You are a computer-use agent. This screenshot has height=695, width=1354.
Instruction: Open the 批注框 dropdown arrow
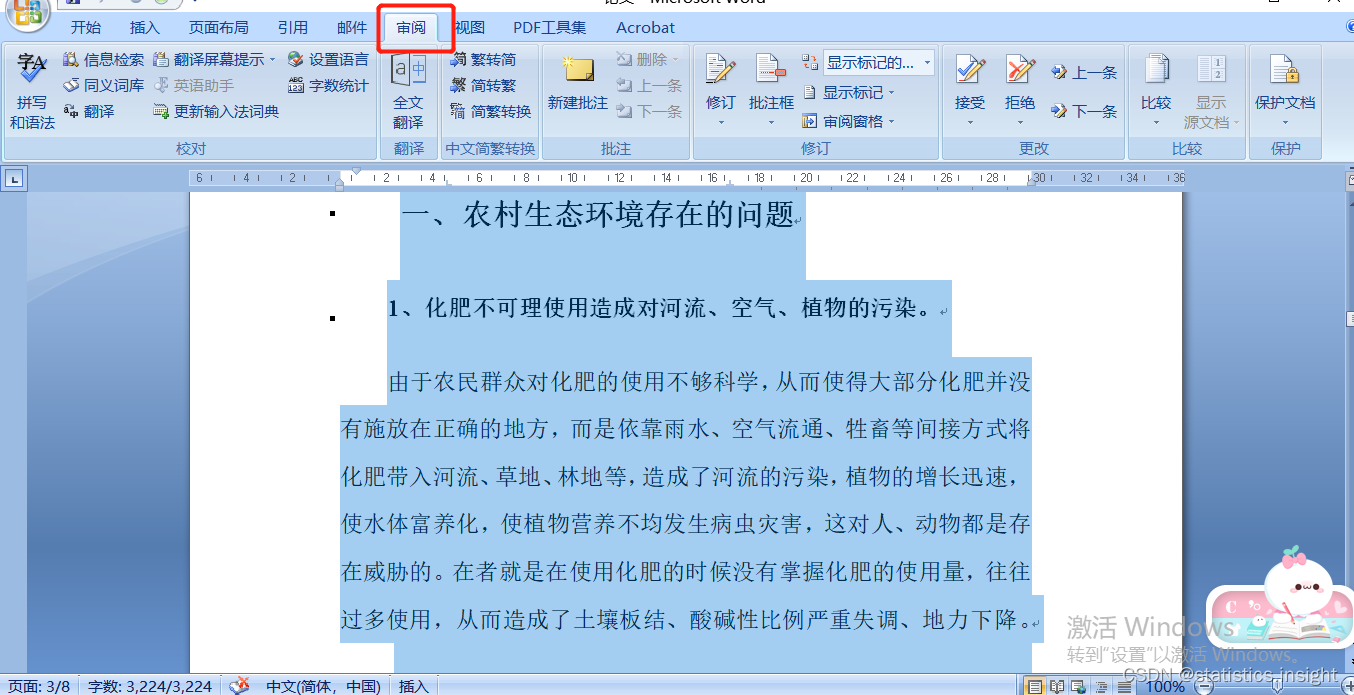click(771, 123)
